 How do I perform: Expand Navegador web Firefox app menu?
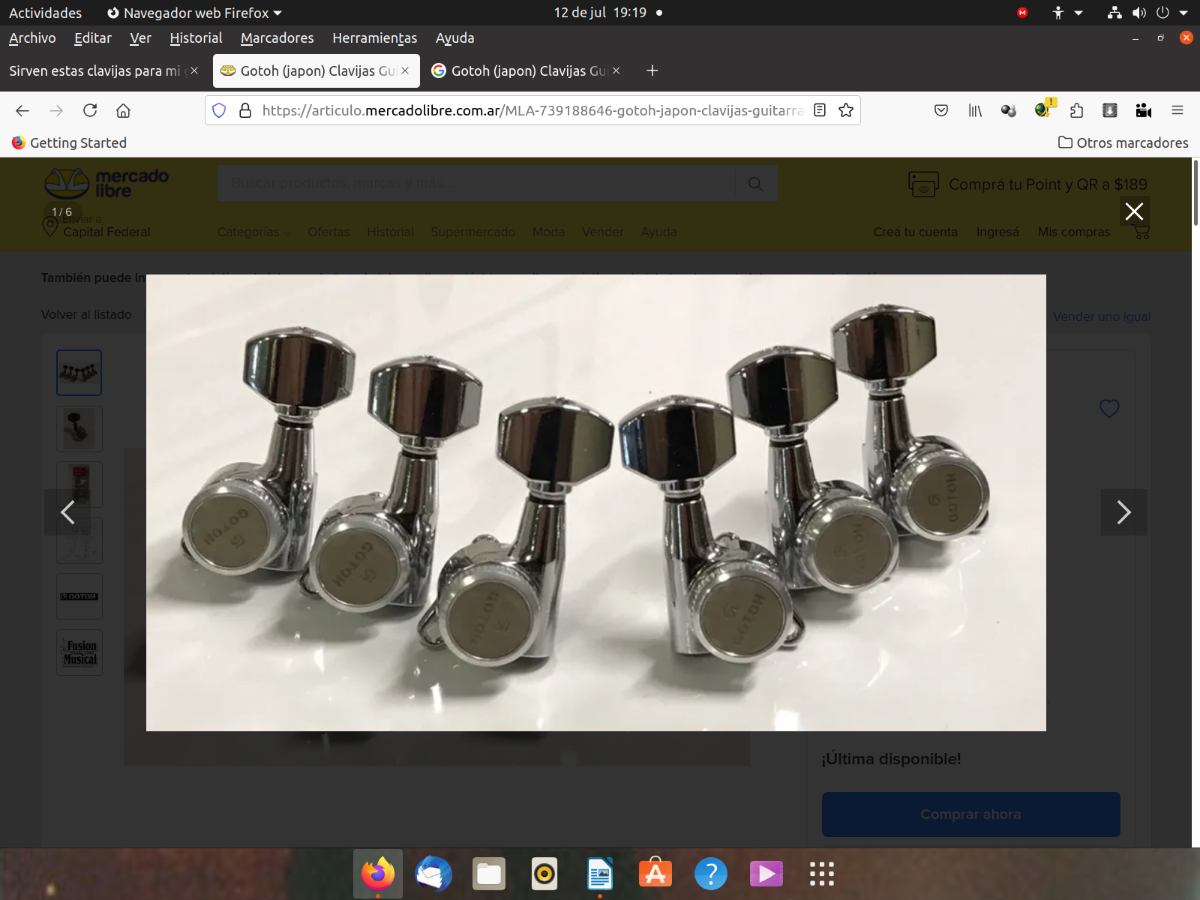click(194, 13)
